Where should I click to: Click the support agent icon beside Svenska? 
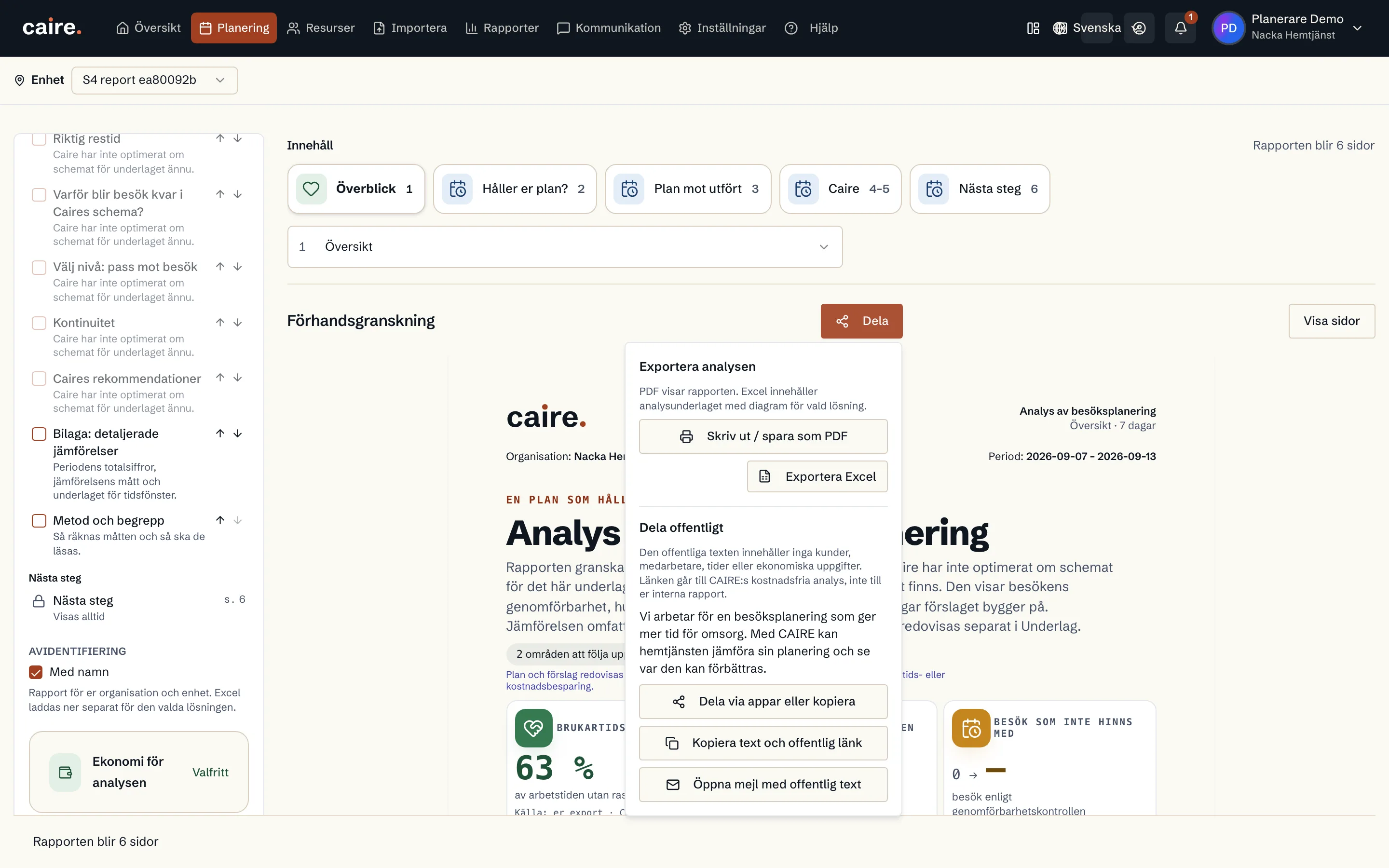point(1139,28)
